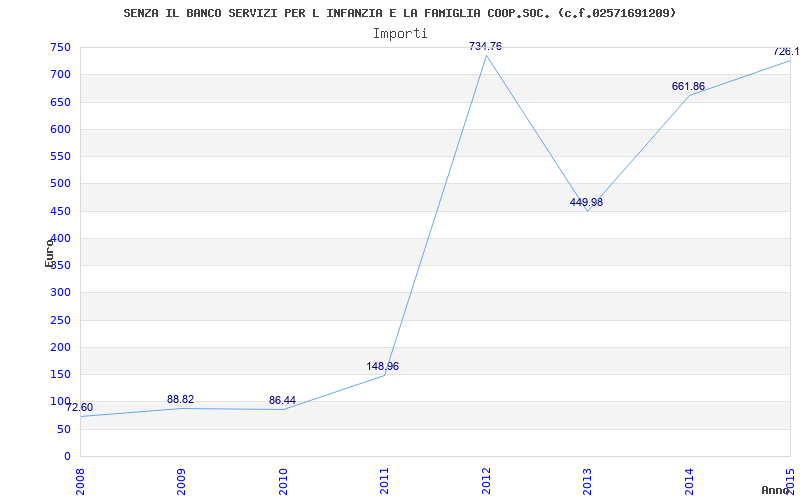Click x-axis year 2008
Image resolution: width=800 pixels, height=500 pixels.
click(81, 481)
